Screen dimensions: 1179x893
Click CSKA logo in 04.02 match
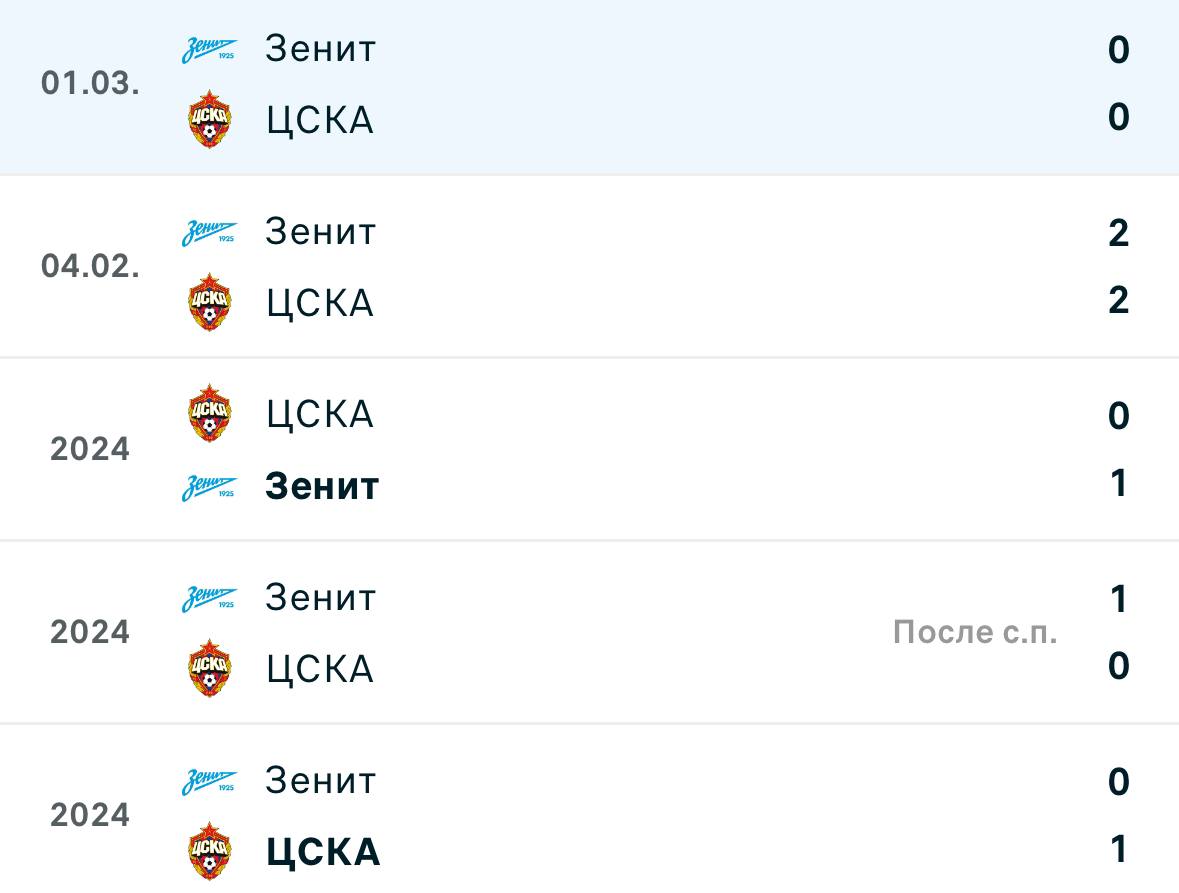coord(209,302)
